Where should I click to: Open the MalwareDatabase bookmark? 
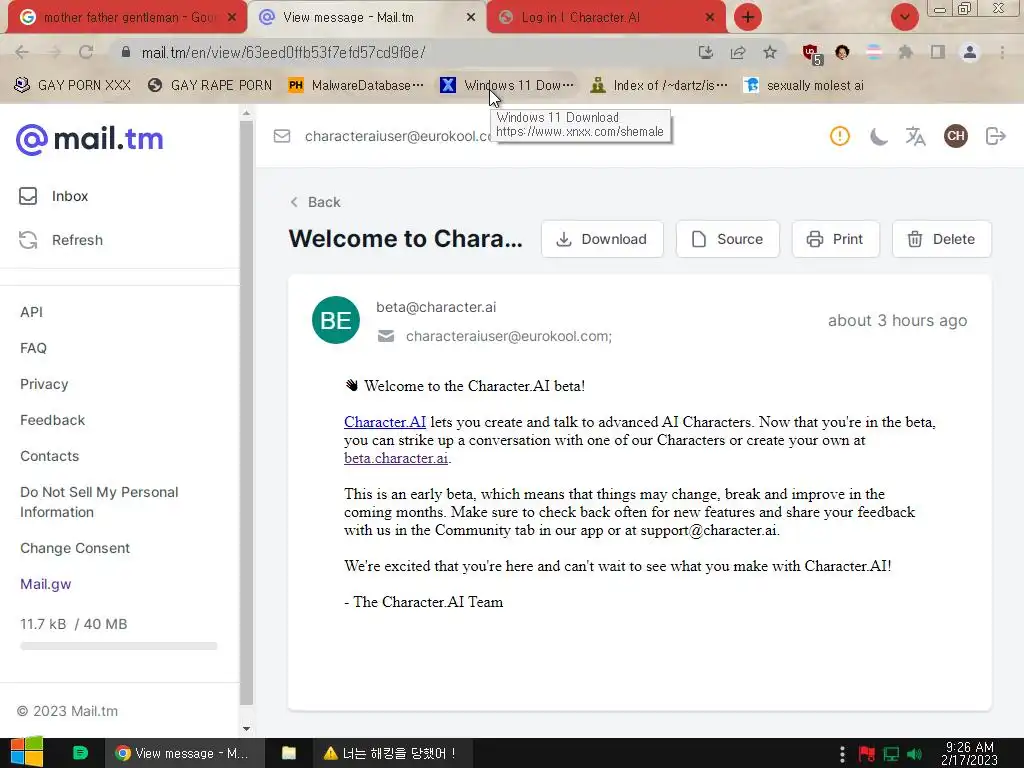pyautogui.click(x=357, y=85)
